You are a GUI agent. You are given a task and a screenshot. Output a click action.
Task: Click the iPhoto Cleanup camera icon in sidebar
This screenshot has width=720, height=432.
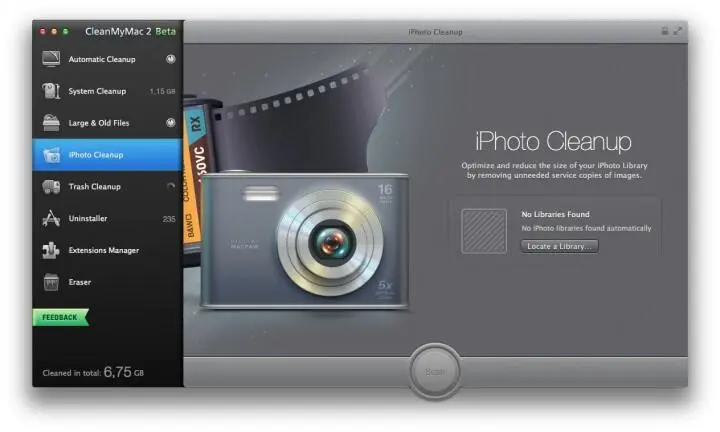click(51, 155)
